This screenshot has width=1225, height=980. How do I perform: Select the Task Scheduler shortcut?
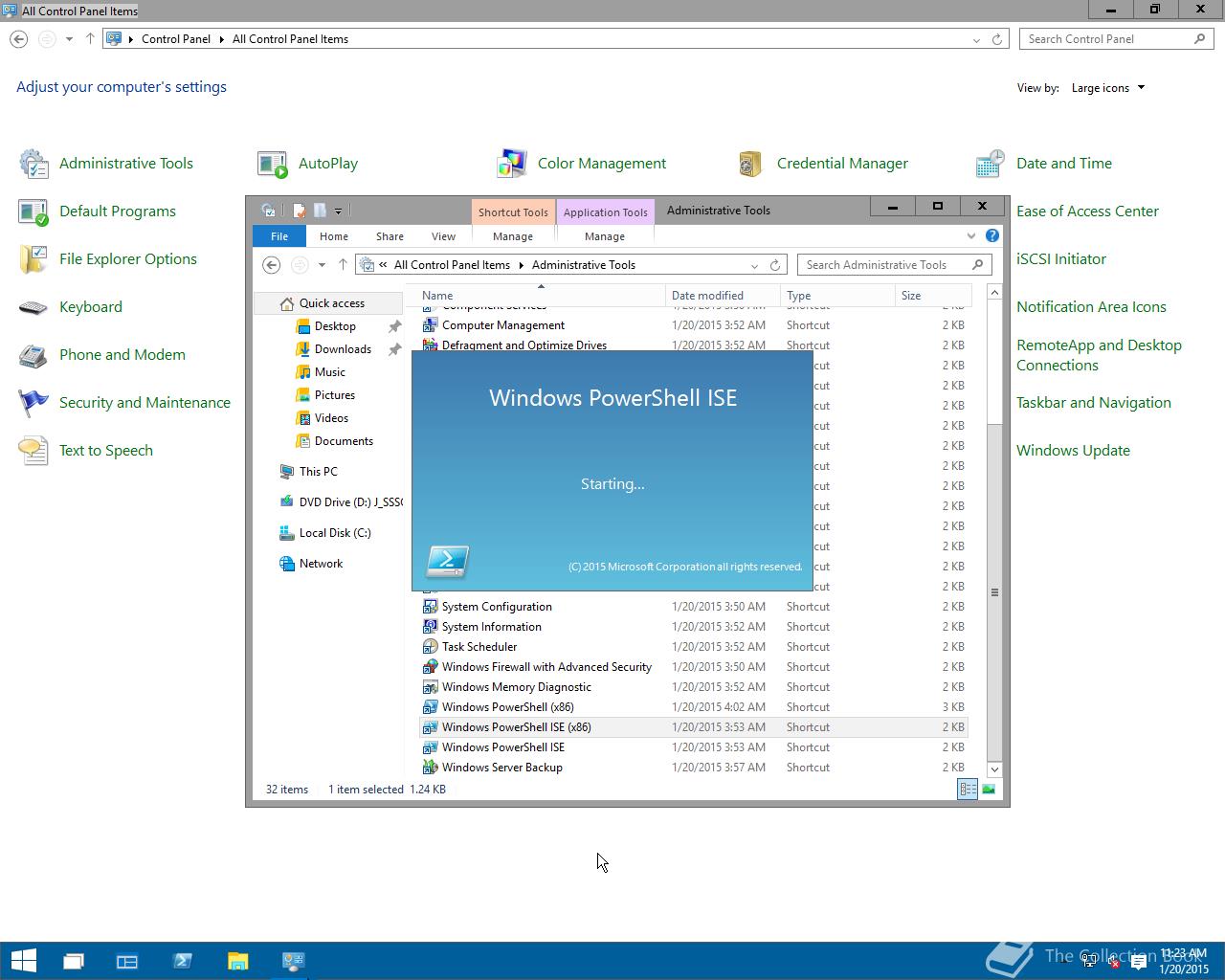[x=695, y=647]
